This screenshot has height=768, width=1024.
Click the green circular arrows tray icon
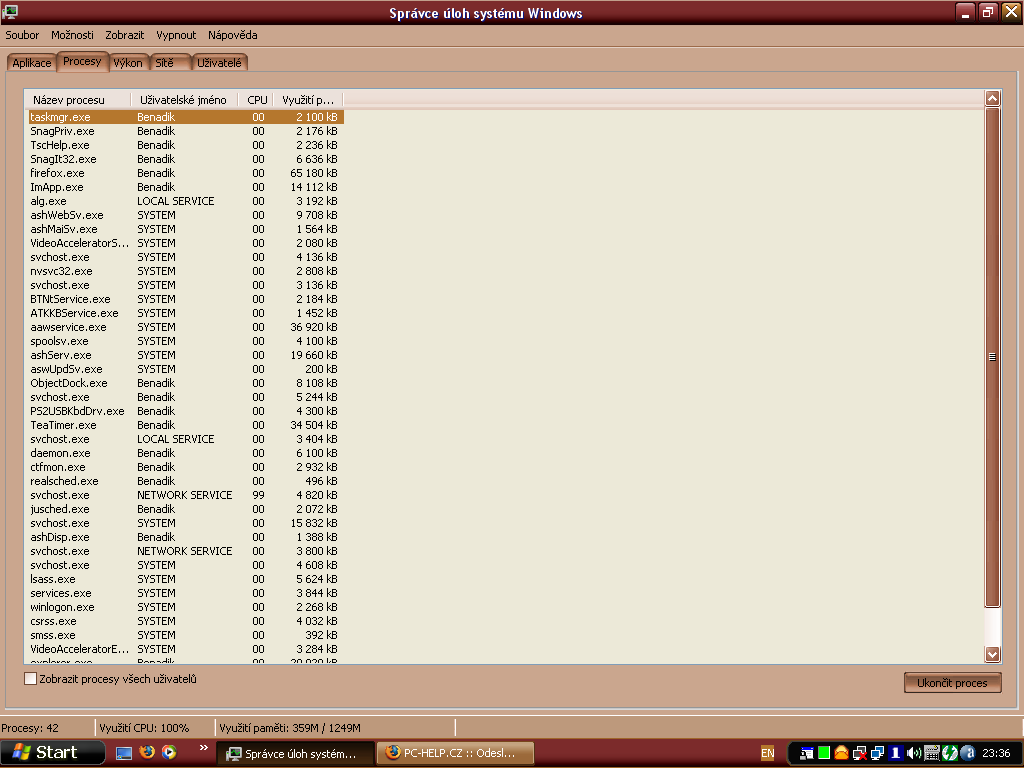949,753
